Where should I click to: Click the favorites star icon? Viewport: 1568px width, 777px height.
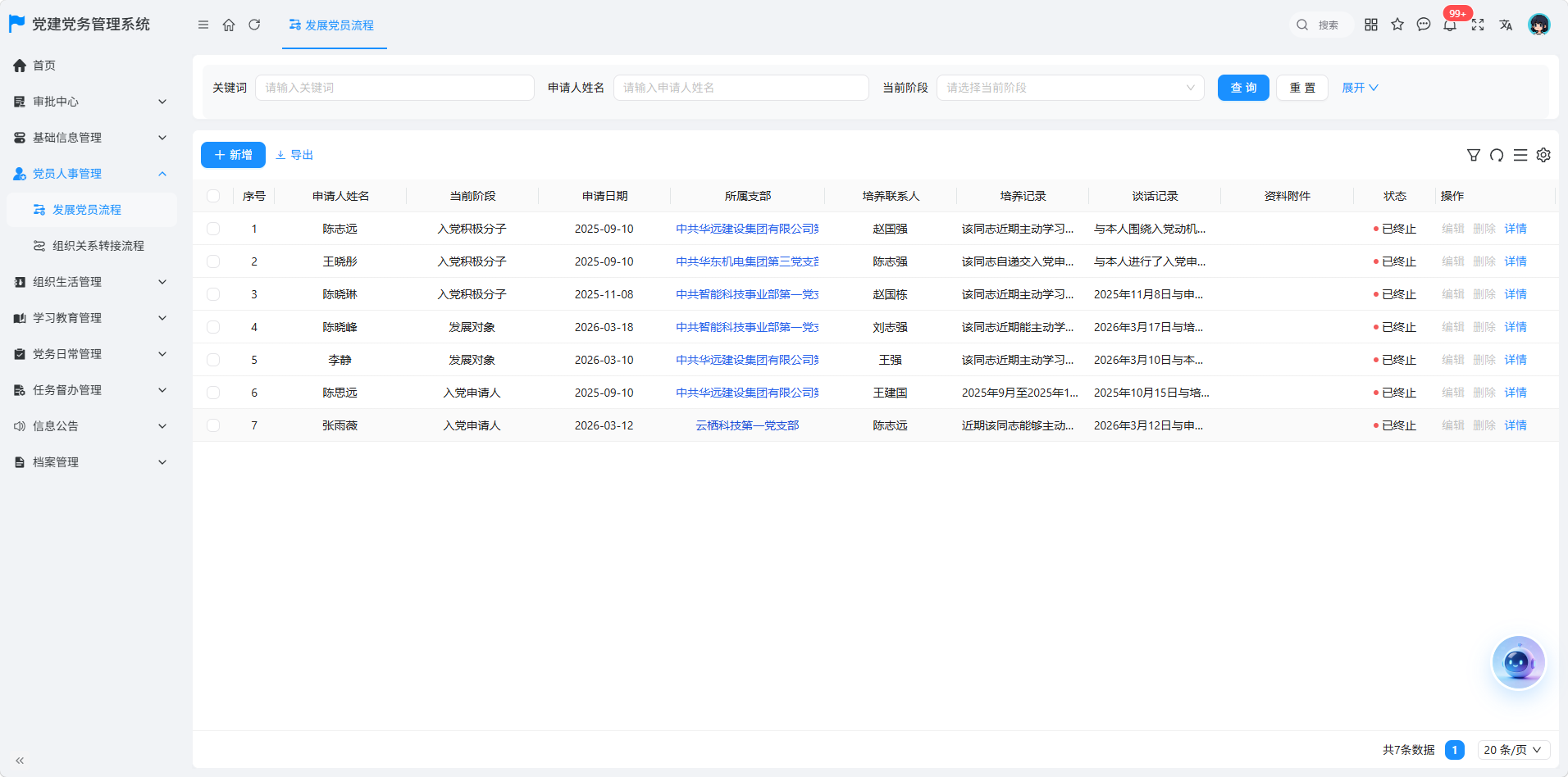(x=1397, y=25)
